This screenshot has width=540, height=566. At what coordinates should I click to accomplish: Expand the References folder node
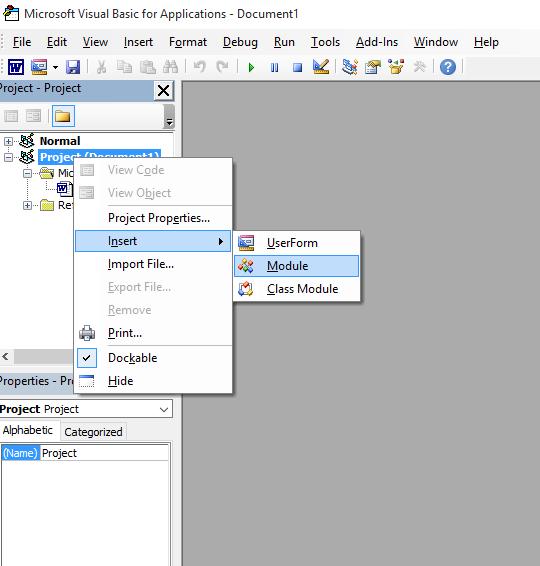point(27,205)
